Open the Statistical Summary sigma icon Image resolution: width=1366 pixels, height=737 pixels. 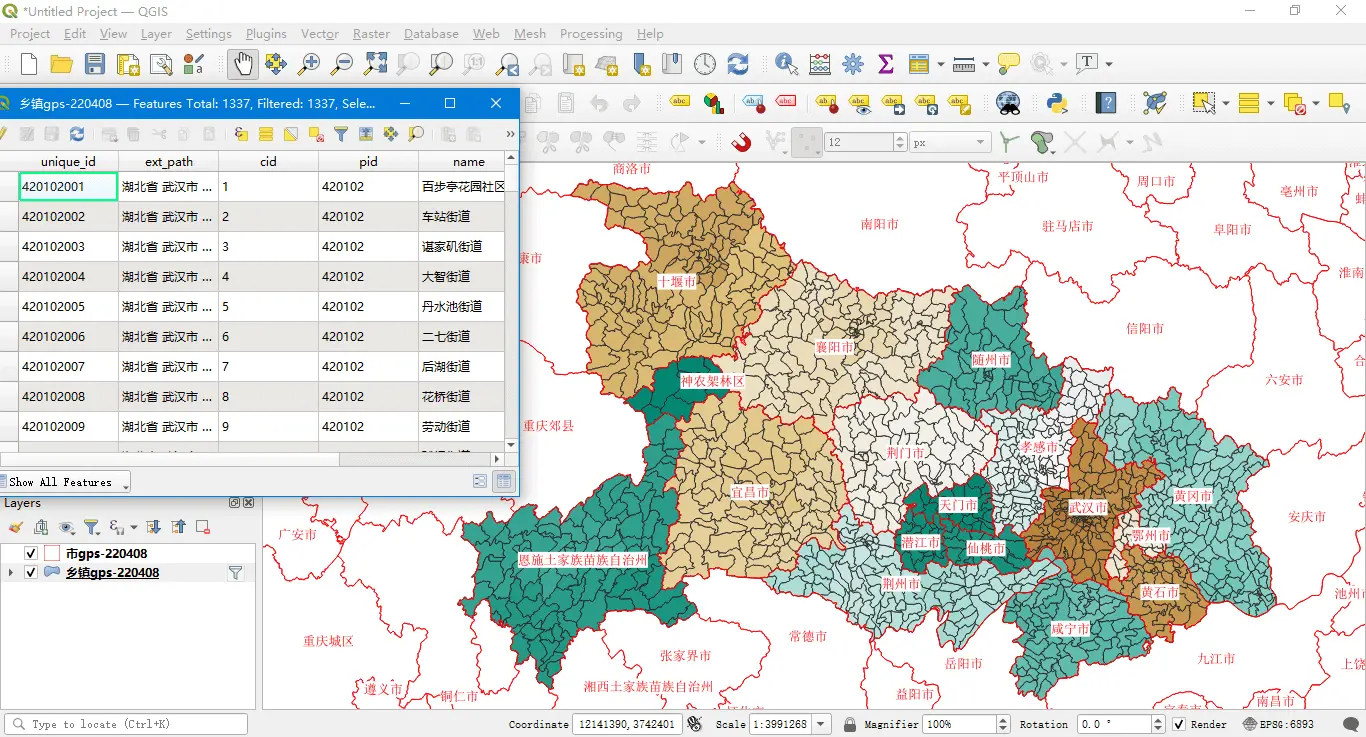click(885, 64)
